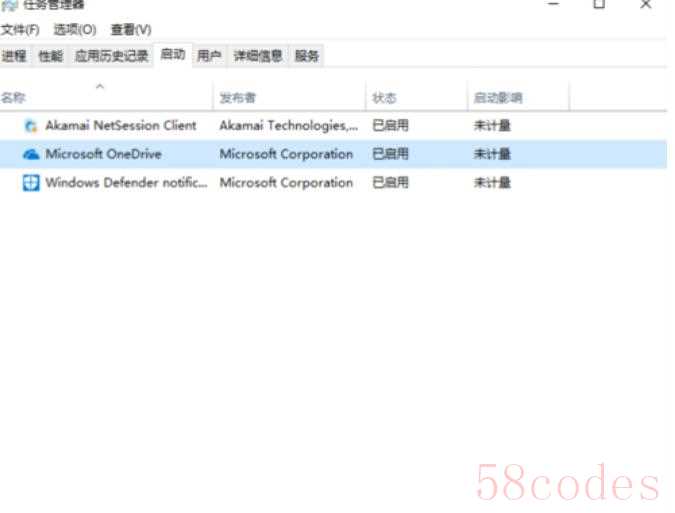Click 已启用 status in OneDrive row
Image resolution: width=675 pixels, height=513 pixels.
point(390,154)
